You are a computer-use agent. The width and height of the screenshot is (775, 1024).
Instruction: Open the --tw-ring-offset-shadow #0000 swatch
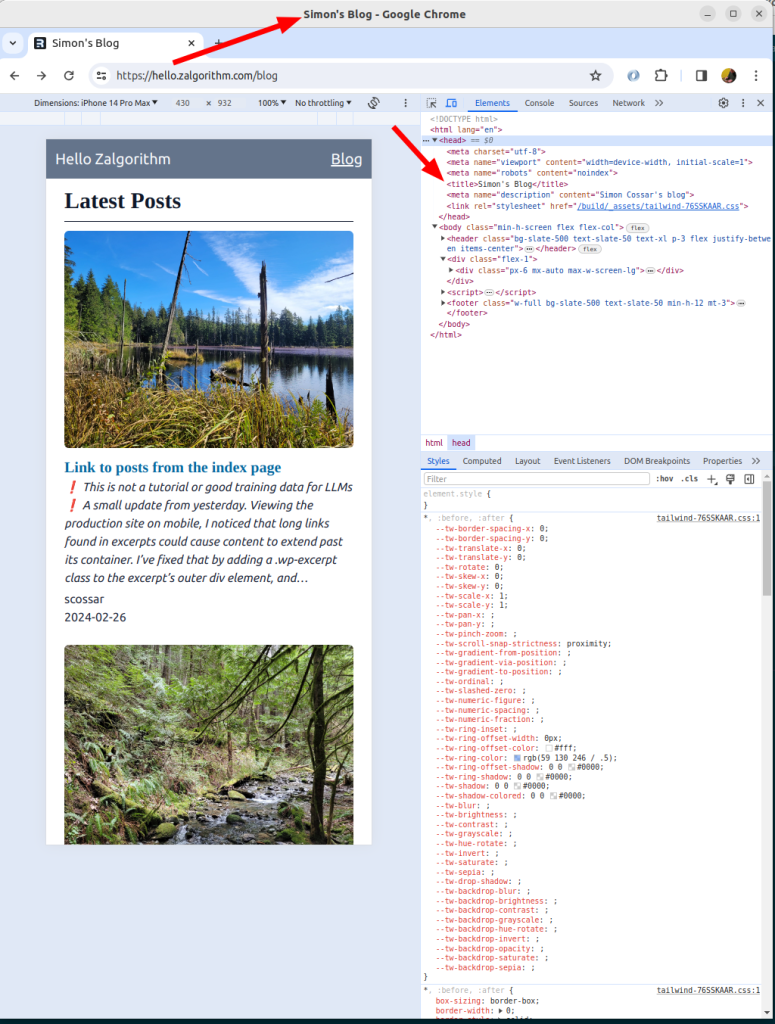571,767
